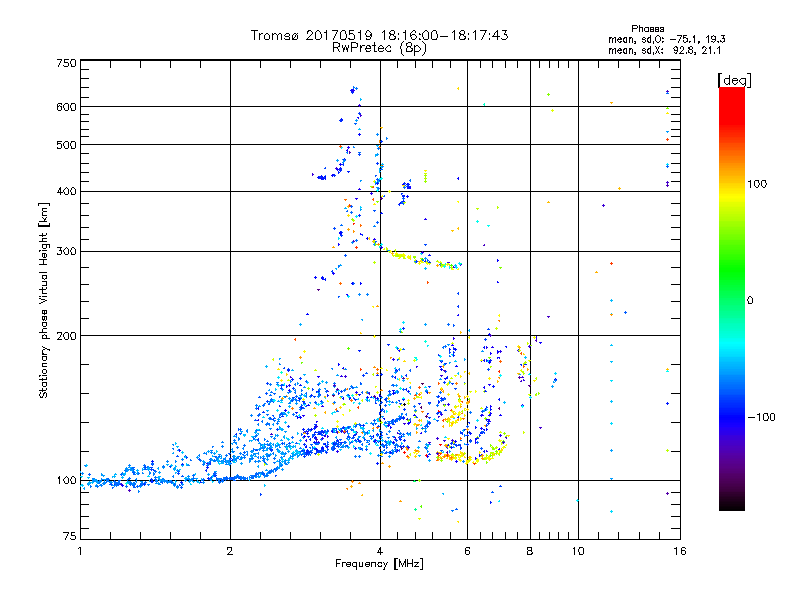Click the 500 height tick label
Screen dimensions: 800x600
click(66, 145)
